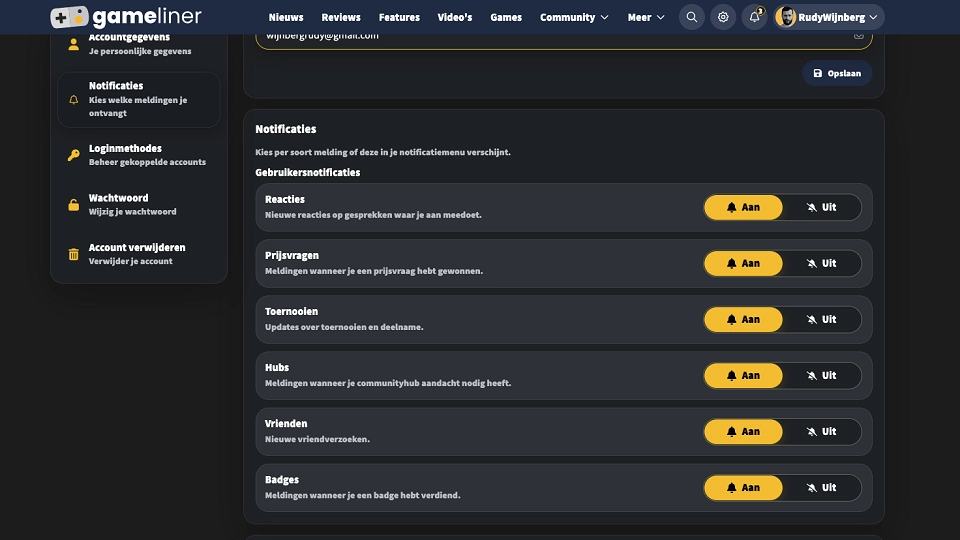Open the Games menu item
This screenshot has height=540, width=960.
coord(506,17)
